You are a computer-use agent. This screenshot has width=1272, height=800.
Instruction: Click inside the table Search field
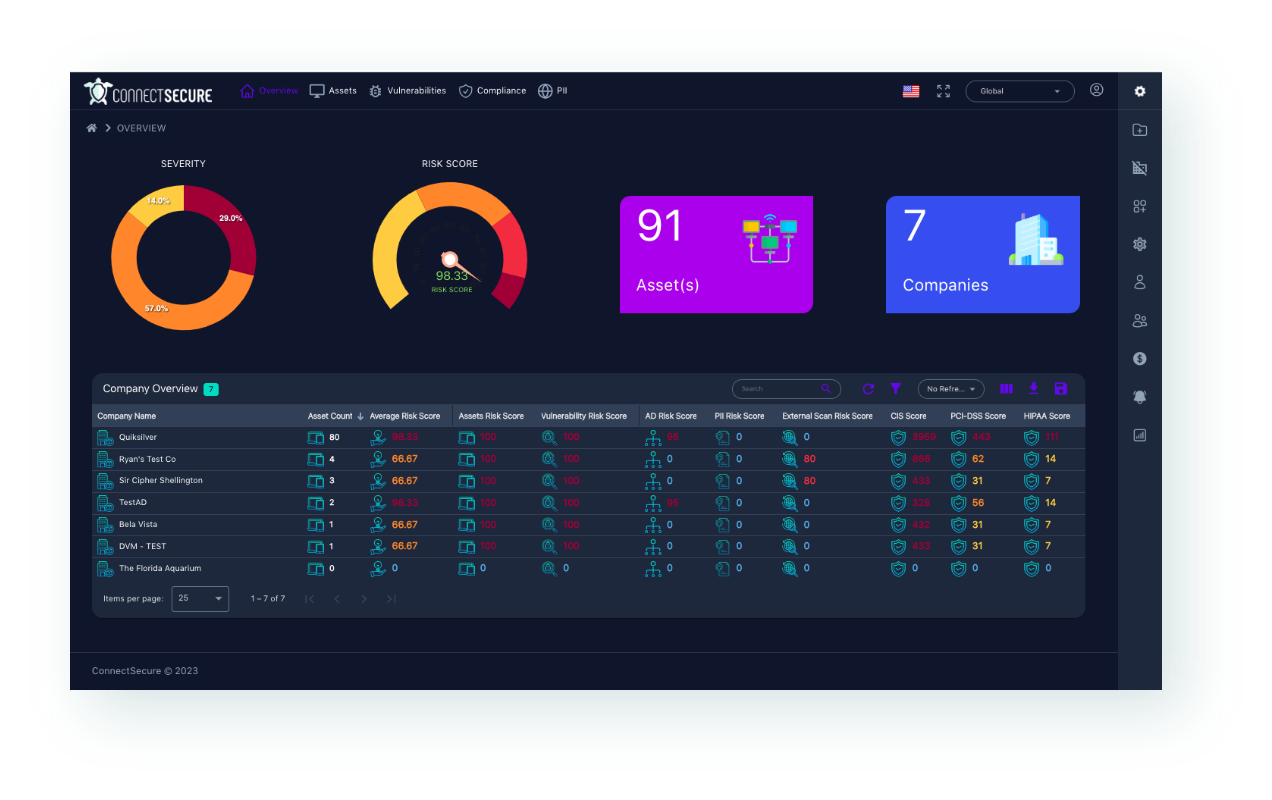(x=777, y=389)
